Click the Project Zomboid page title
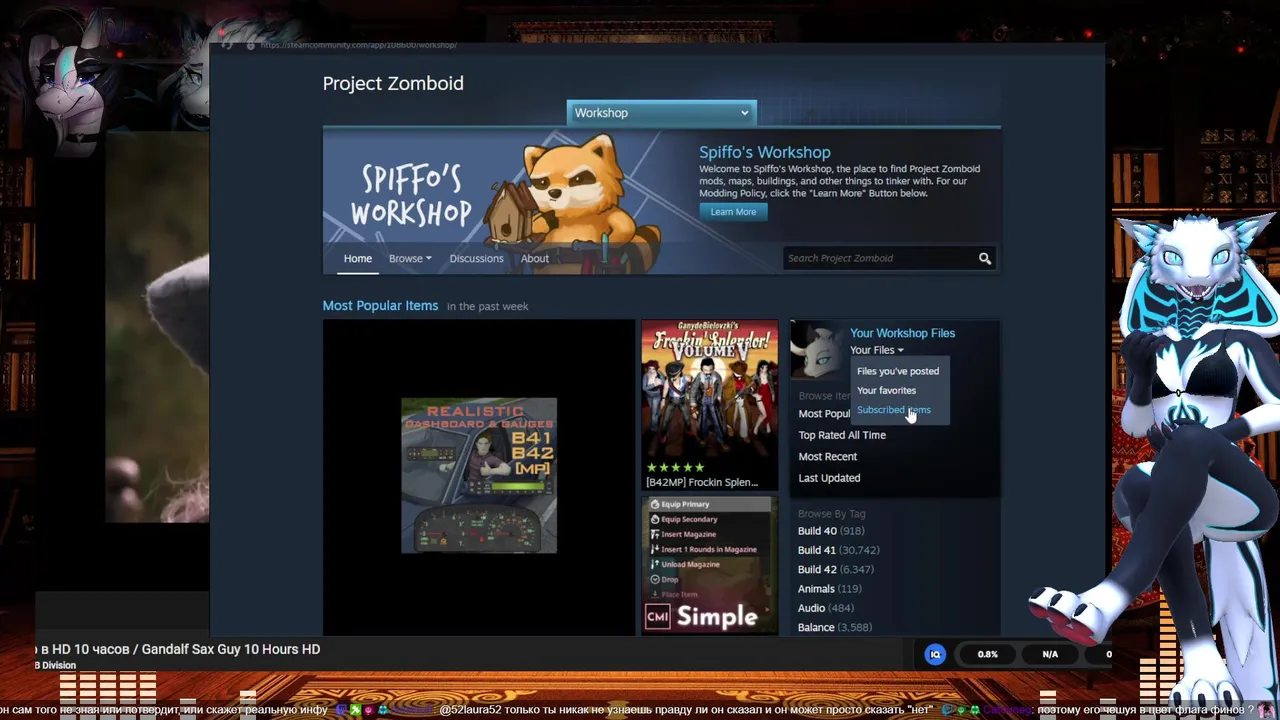Viewport: 1280px width, 720px height. [393, 83]
